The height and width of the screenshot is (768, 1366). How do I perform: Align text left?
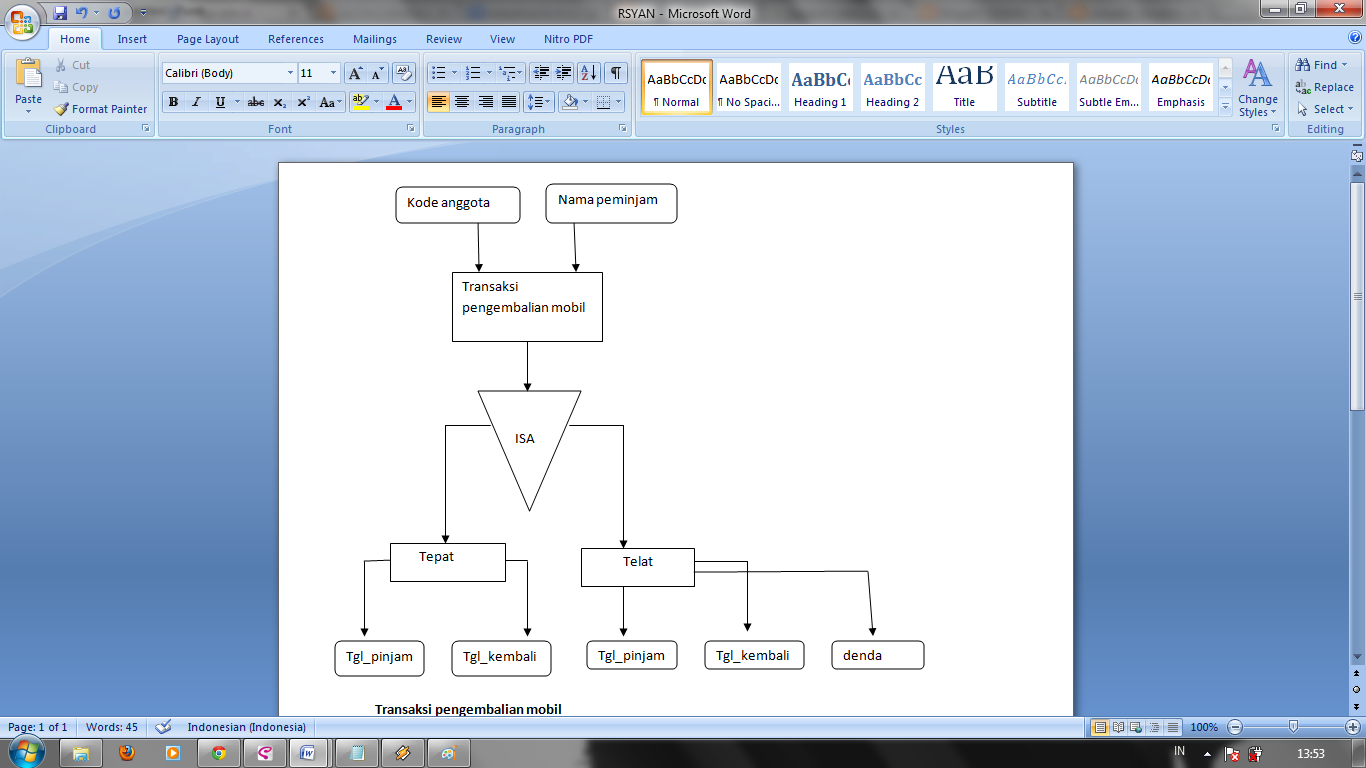point(438,102)
